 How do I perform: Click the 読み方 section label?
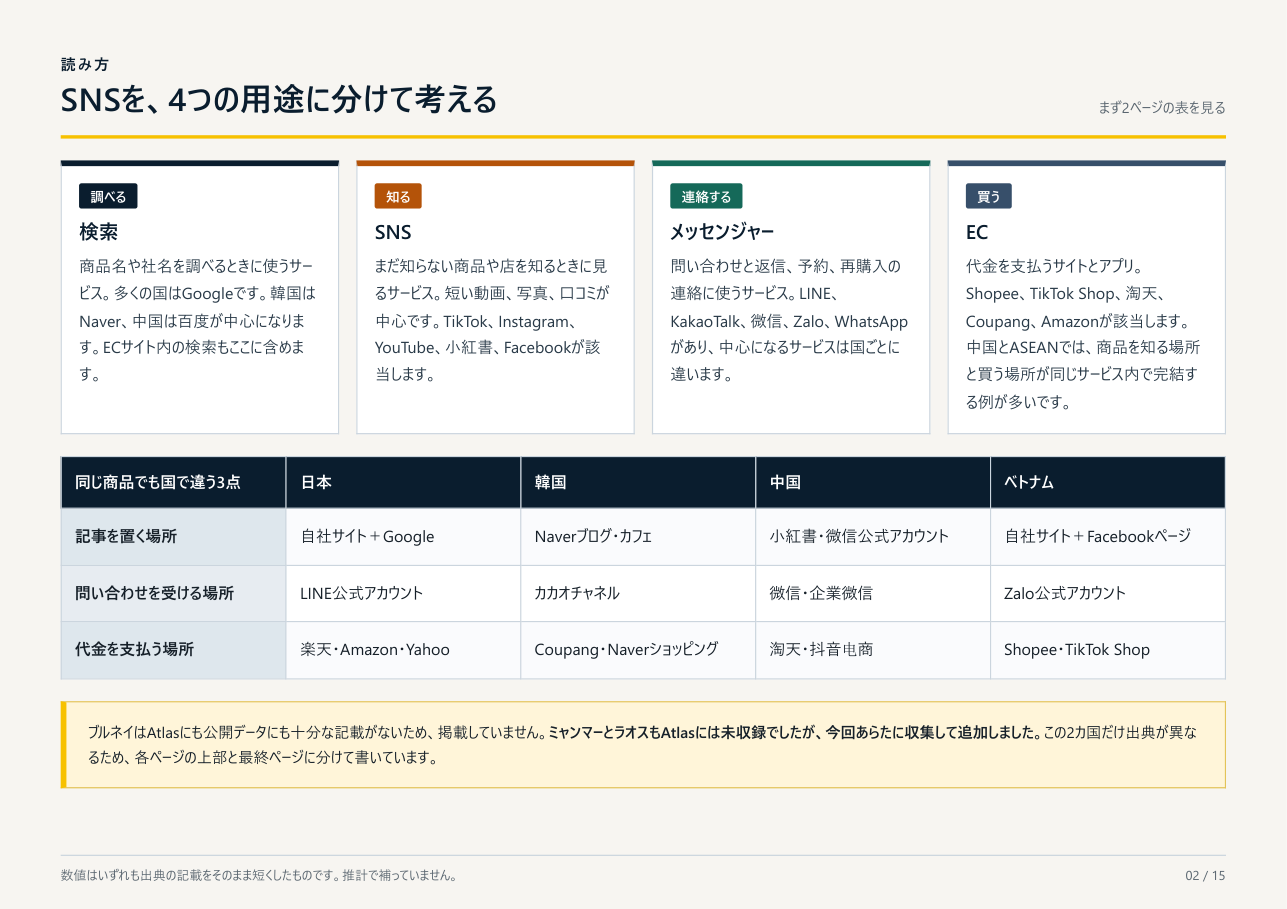point(85,64)
